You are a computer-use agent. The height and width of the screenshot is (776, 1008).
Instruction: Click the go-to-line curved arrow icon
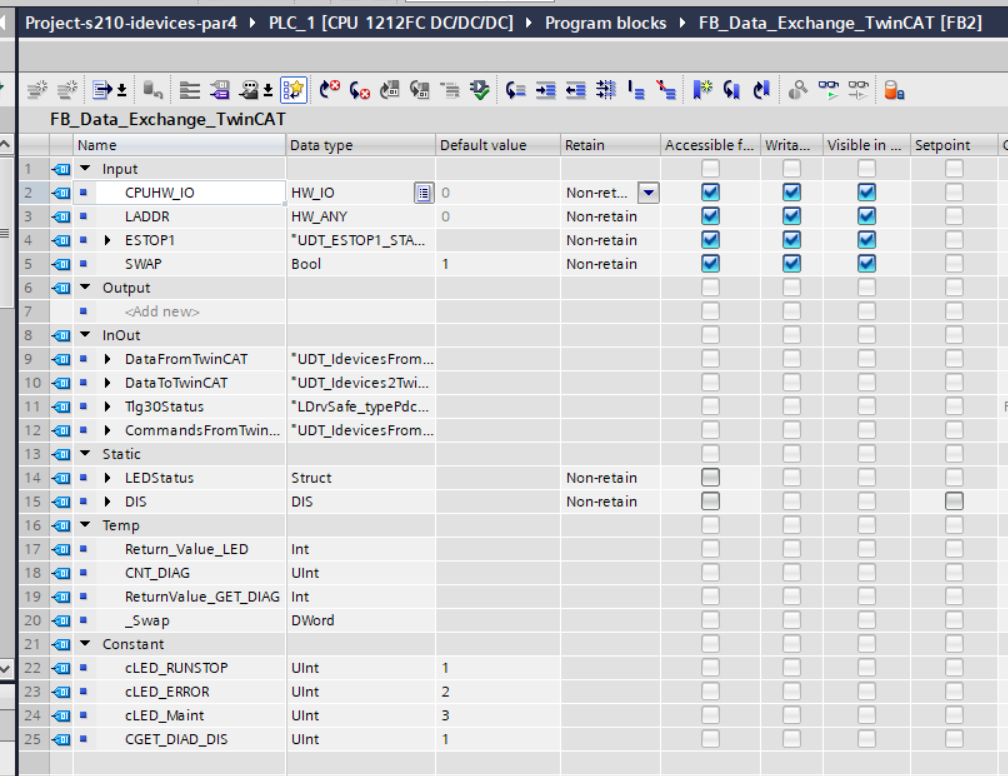pos(516,90)
